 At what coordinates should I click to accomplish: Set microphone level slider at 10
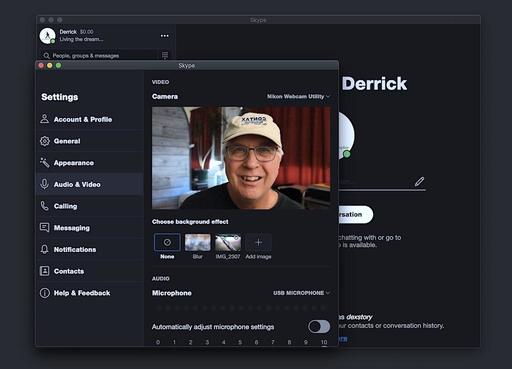tap(324, 342)
